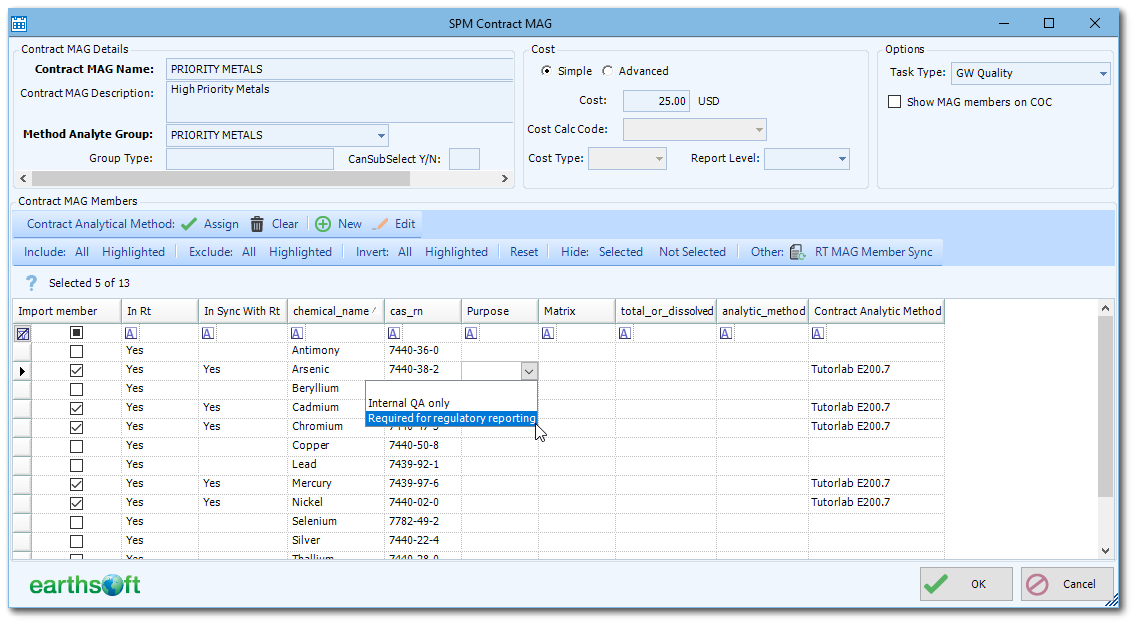Viewport: 1135px width, 624px height.
Task: Enable Show MAG members on COC
Action: pos(894,100)
